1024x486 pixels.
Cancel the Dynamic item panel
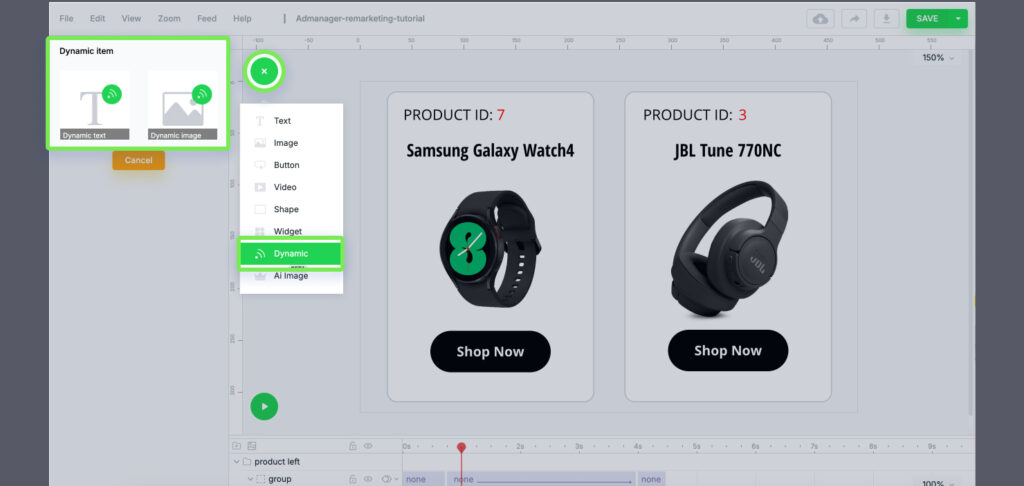click(x=138, y=160)
